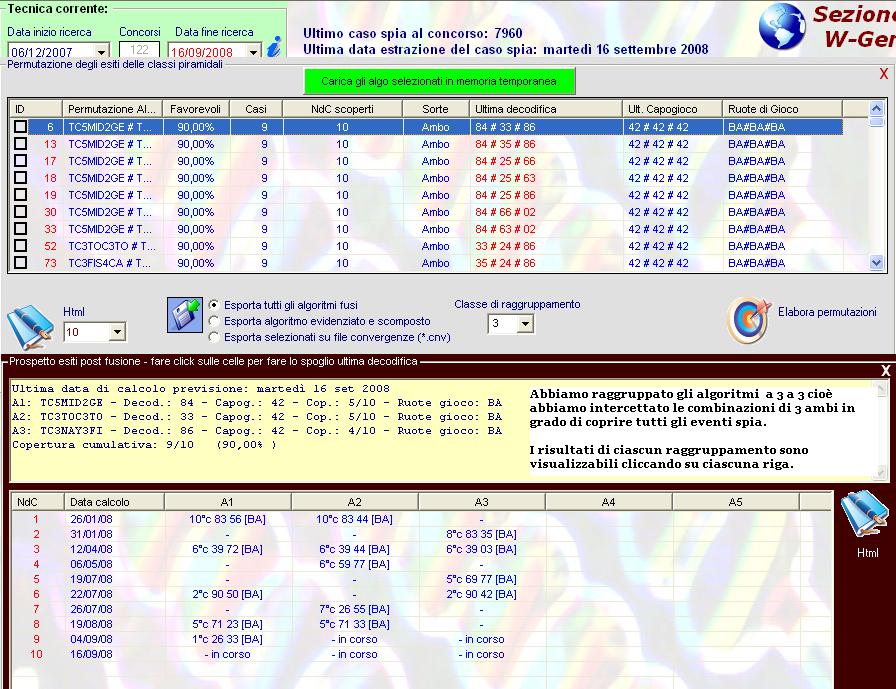Viewport: 896px width, 689px height.
Task: Check the box for row ID 73
Action: click(21, 263)
